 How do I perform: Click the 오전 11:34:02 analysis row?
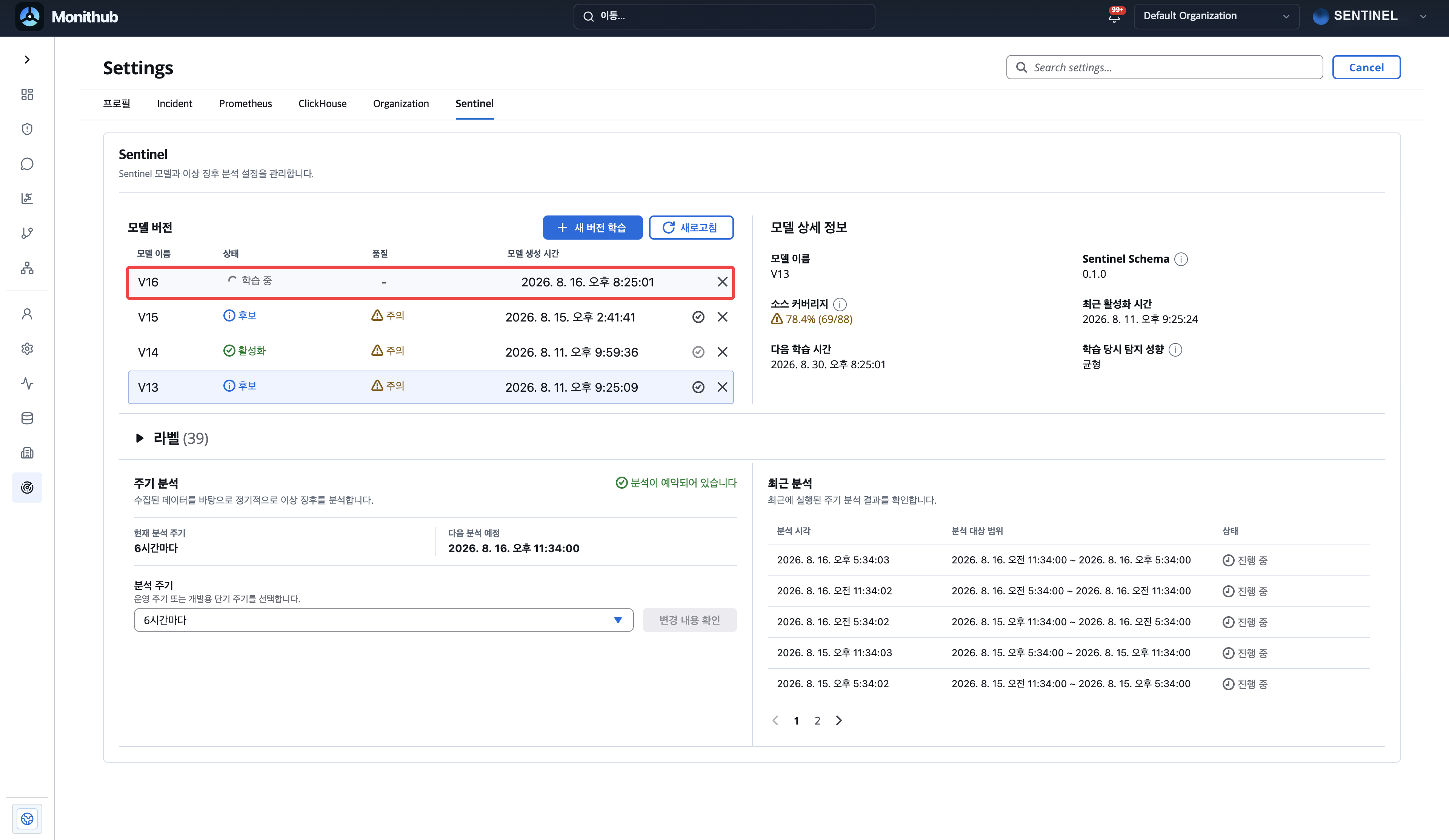click(x=1069, y=591)
